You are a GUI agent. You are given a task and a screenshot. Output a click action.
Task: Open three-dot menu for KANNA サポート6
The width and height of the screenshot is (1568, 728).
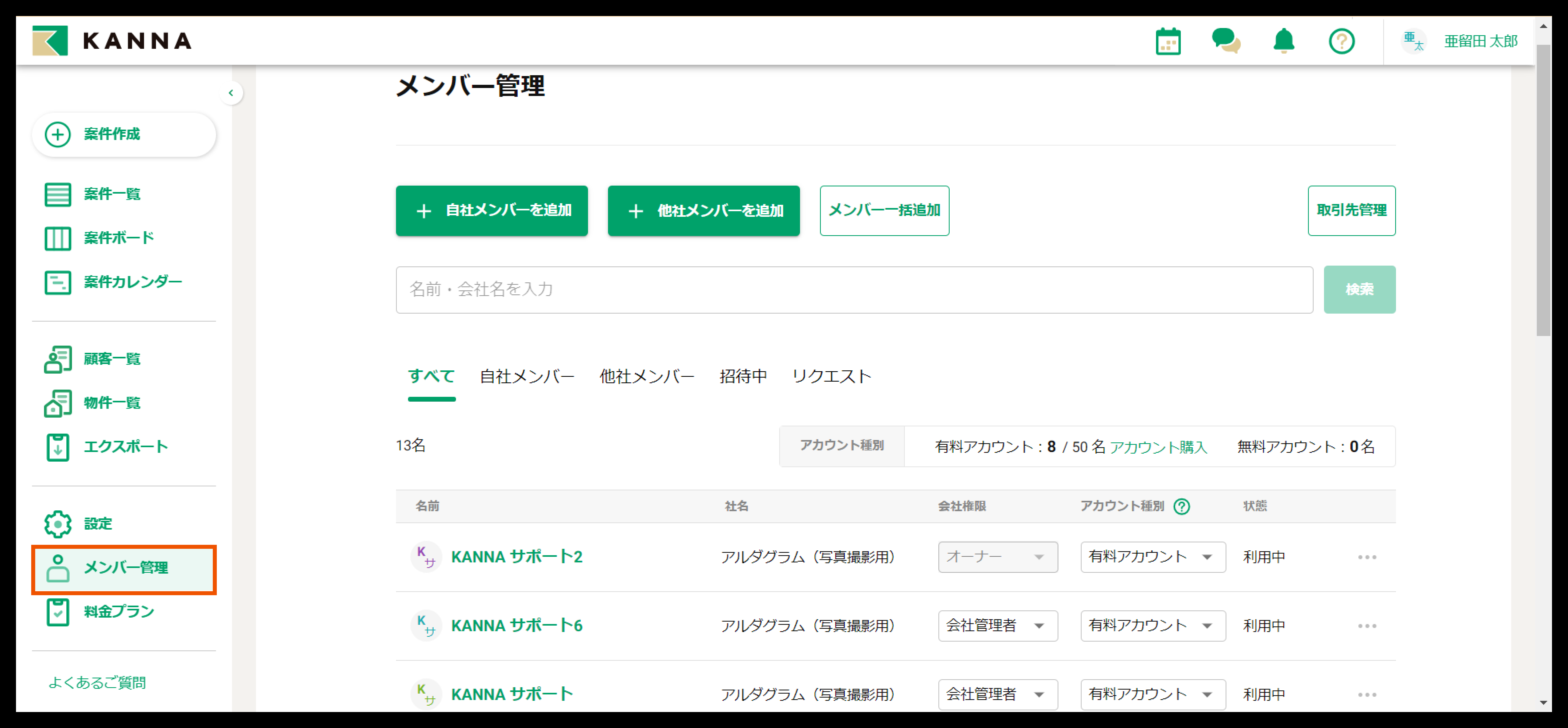[x=1366, y=626]
